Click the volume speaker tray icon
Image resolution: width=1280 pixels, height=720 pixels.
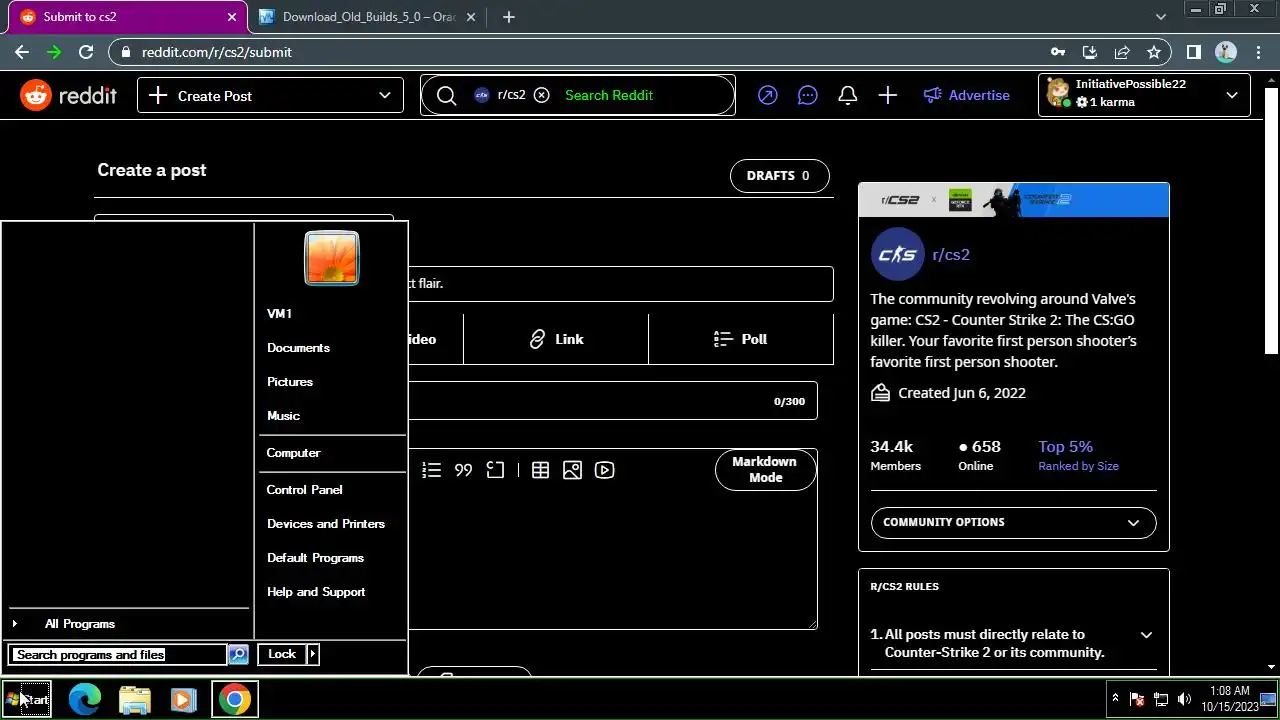[x=1185, y=699]
